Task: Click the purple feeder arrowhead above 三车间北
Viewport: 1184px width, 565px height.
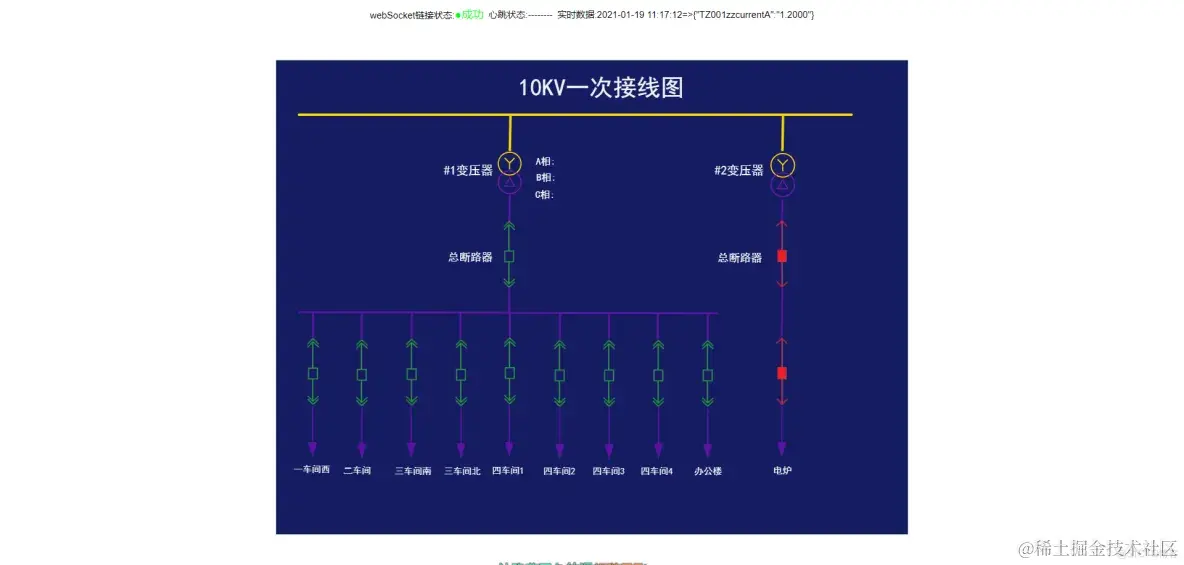Action: click(x=461, y=450)
